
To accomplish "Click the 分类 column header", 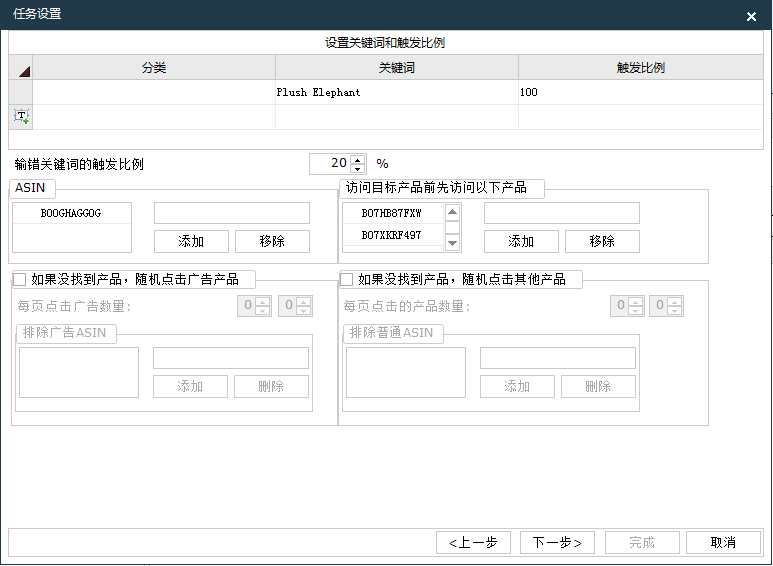I will coord(154,68).
